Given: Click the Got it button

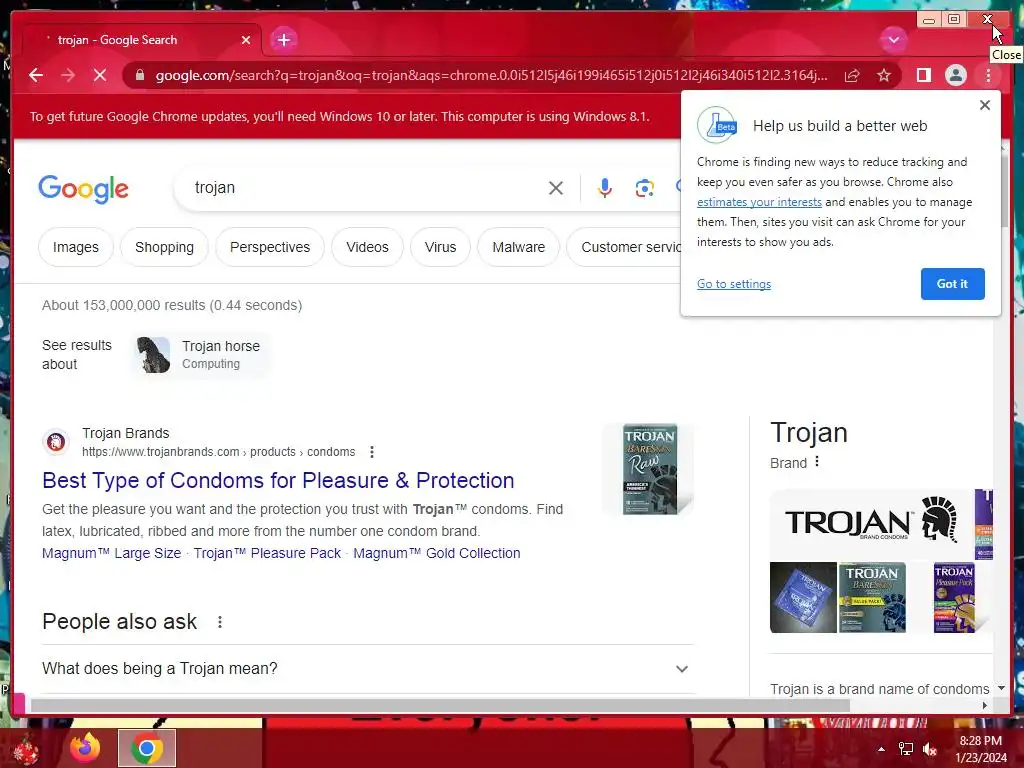Looking at the screenshot, I should [x=952, y=284].
